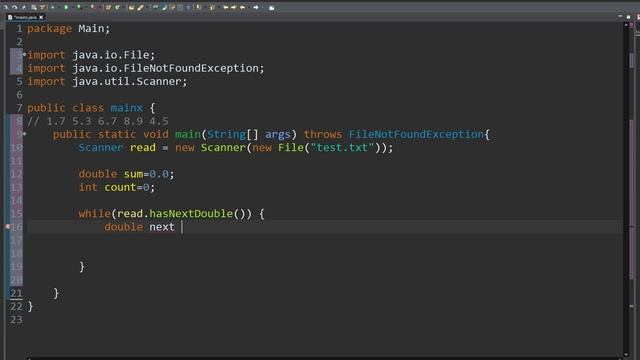Click the red error mark in the overview ruler
The height and width of the screenshot is (360, 640).
tap(631, 227)
